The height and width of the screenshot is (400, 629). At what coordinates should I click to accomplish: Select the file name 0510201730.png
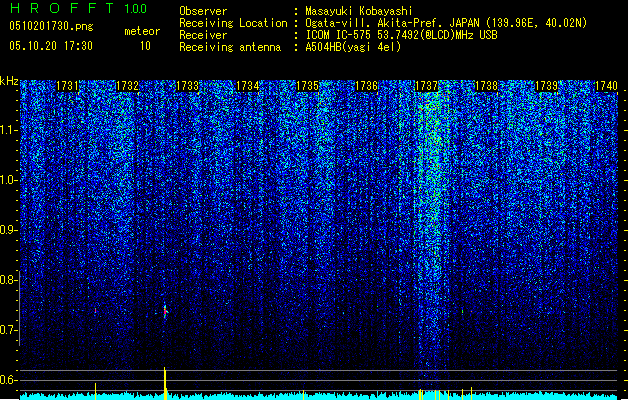point(51,27)
